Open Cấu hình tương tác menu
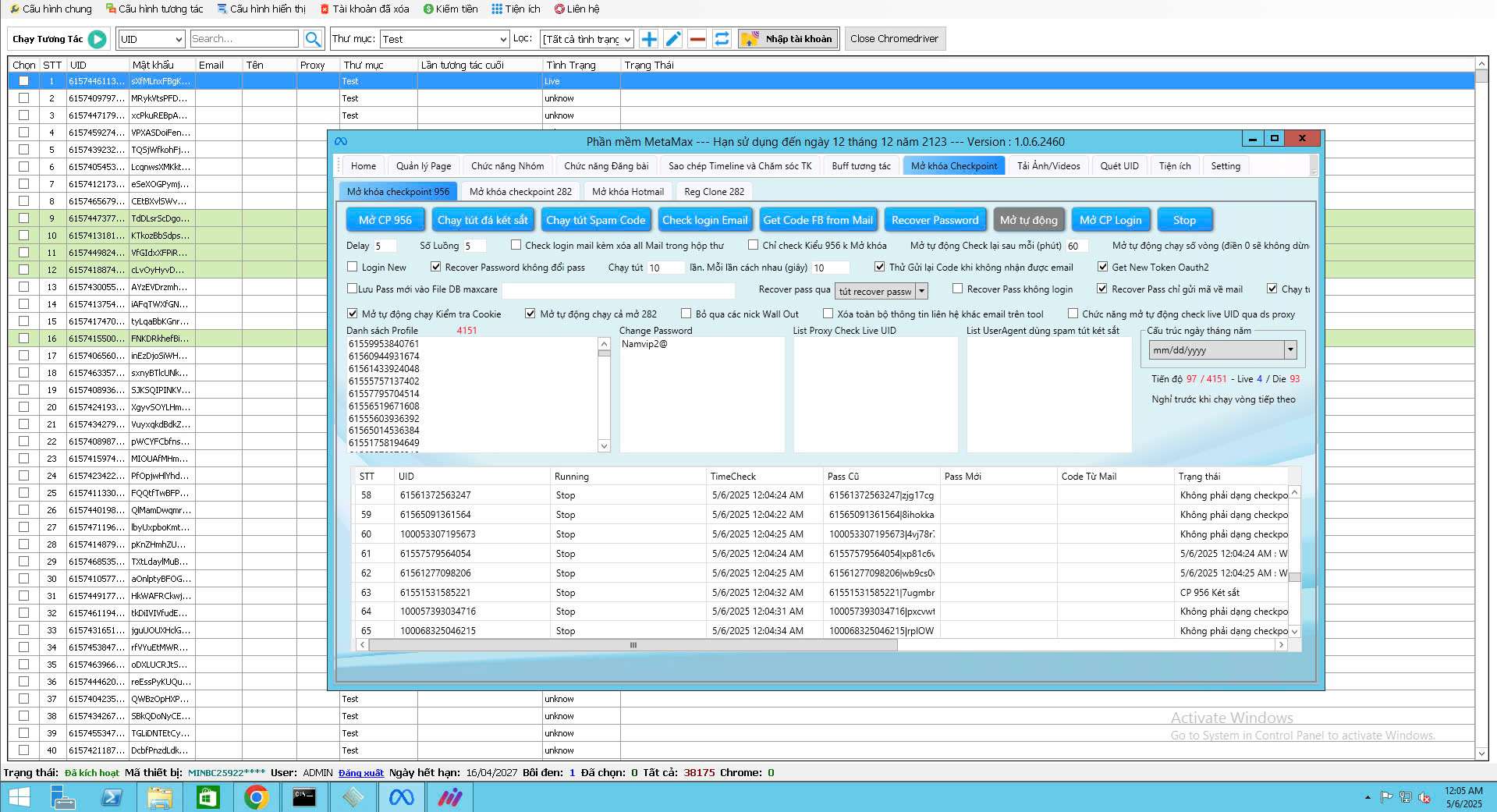1497x812 pixels. (x=154, y=9)
